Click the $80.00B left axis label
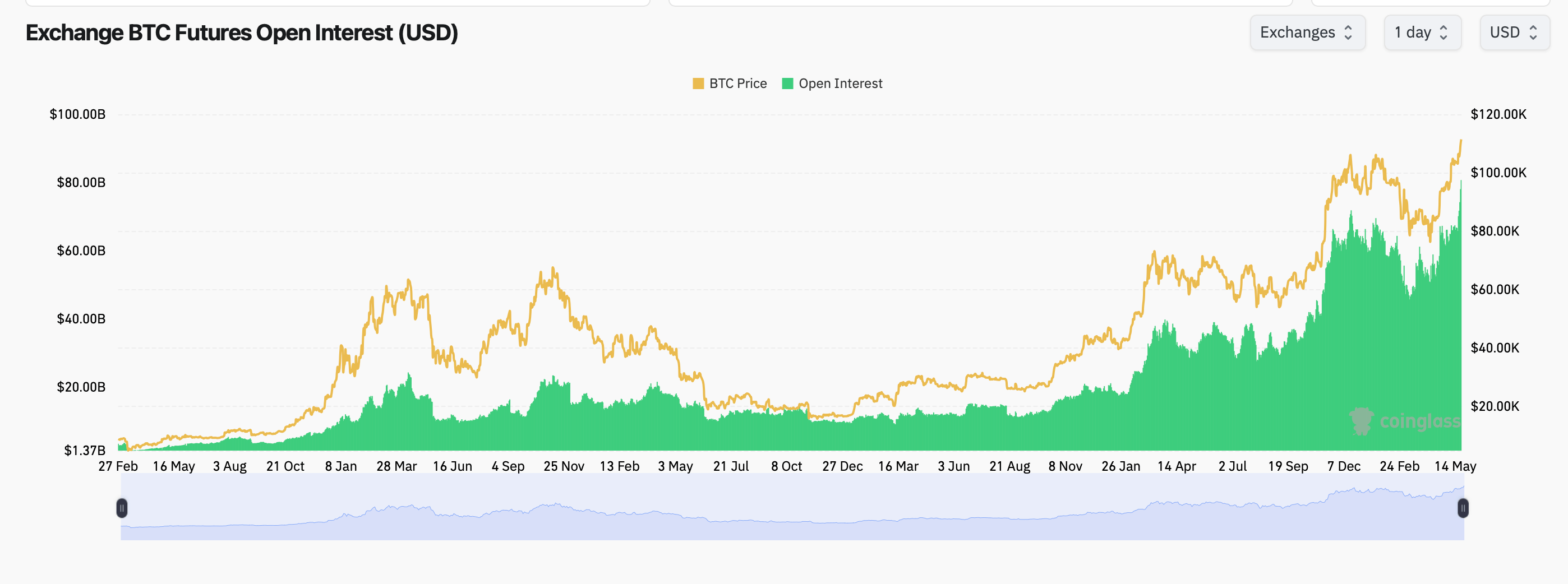1568x584 pixels. tap(81, 183)
